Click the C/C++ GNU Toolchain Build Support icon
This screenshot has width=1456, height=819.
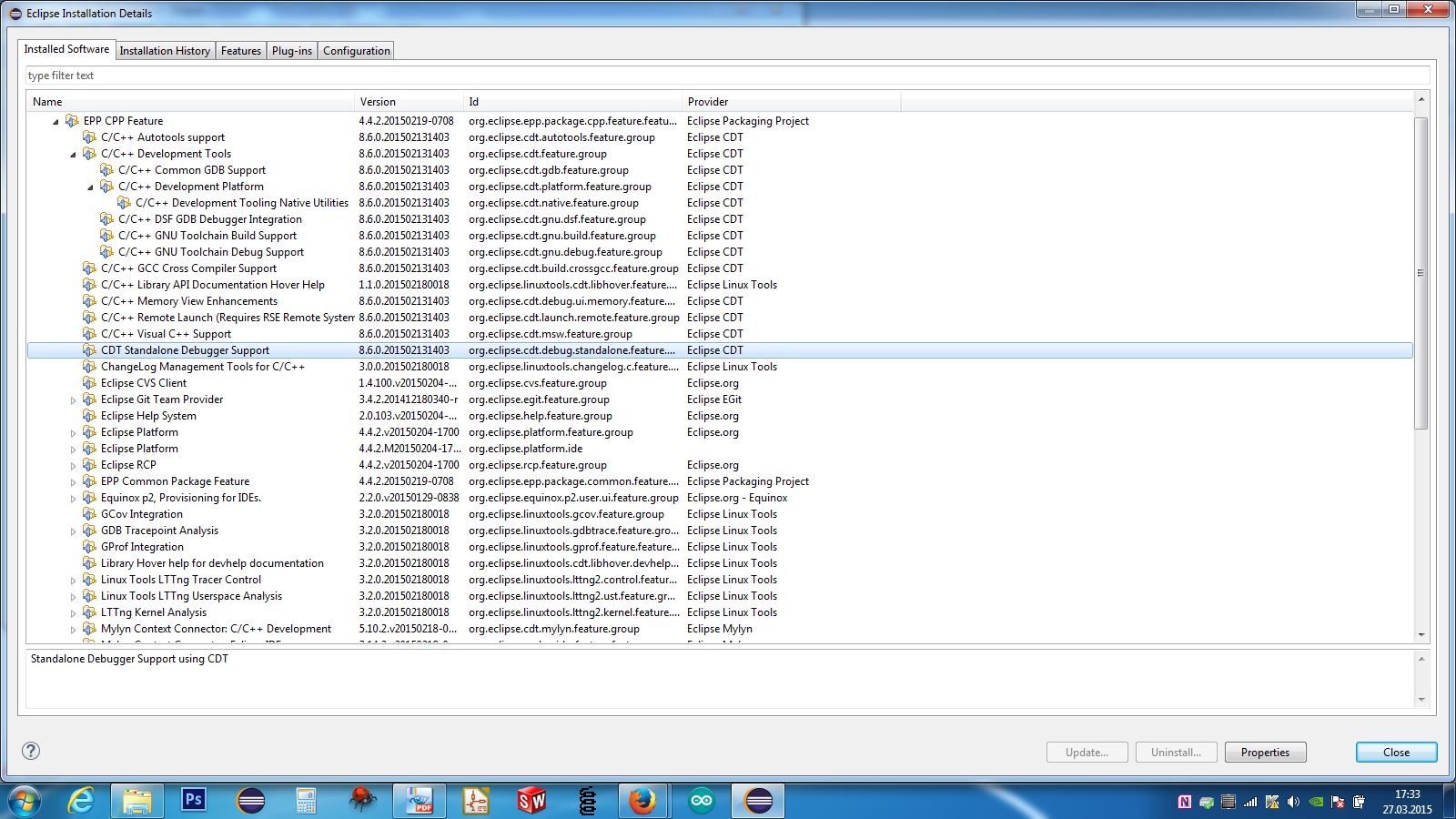(x=106, y=236)
